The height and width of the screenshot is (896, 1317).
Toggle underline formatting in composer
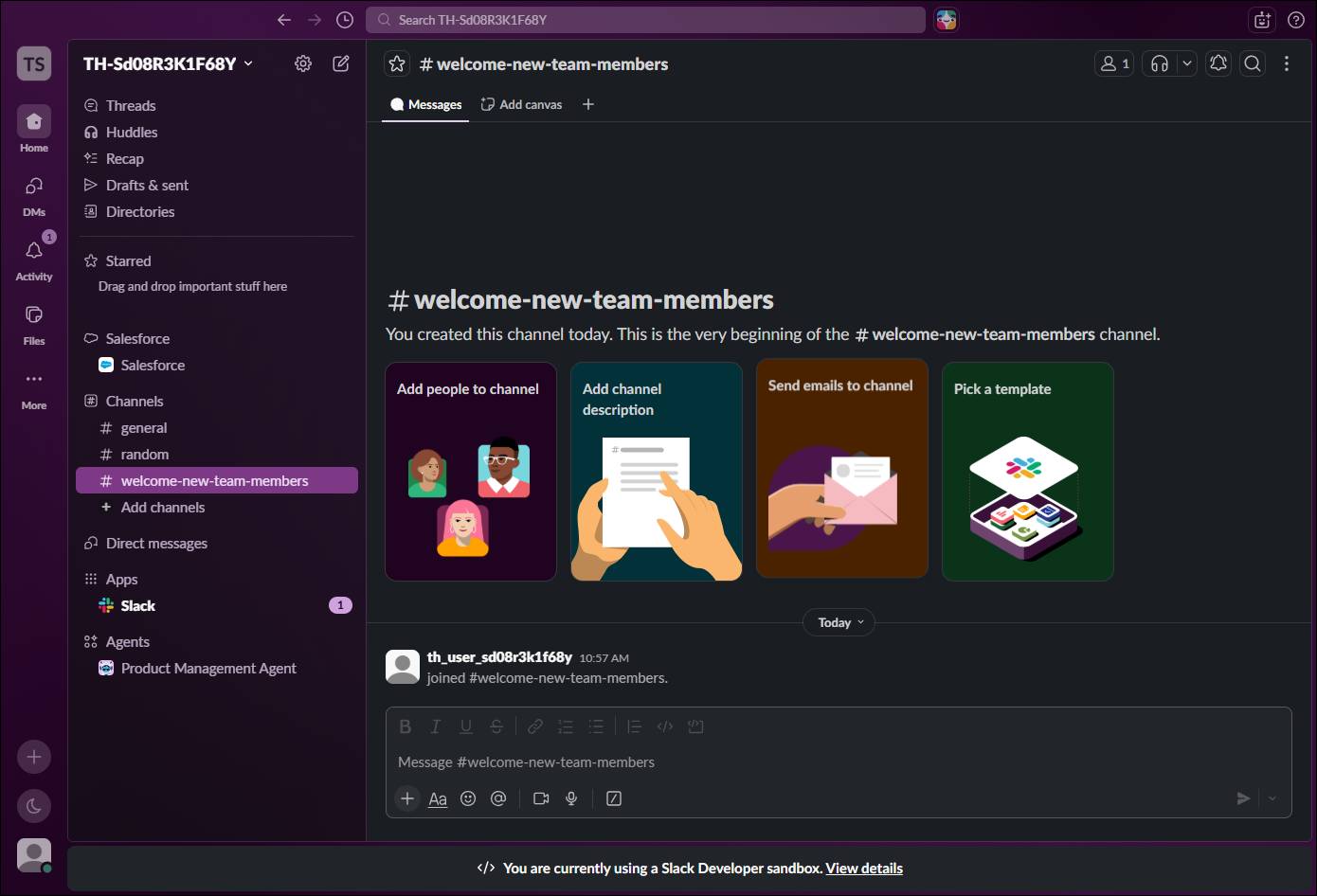(x=466, y=726)
